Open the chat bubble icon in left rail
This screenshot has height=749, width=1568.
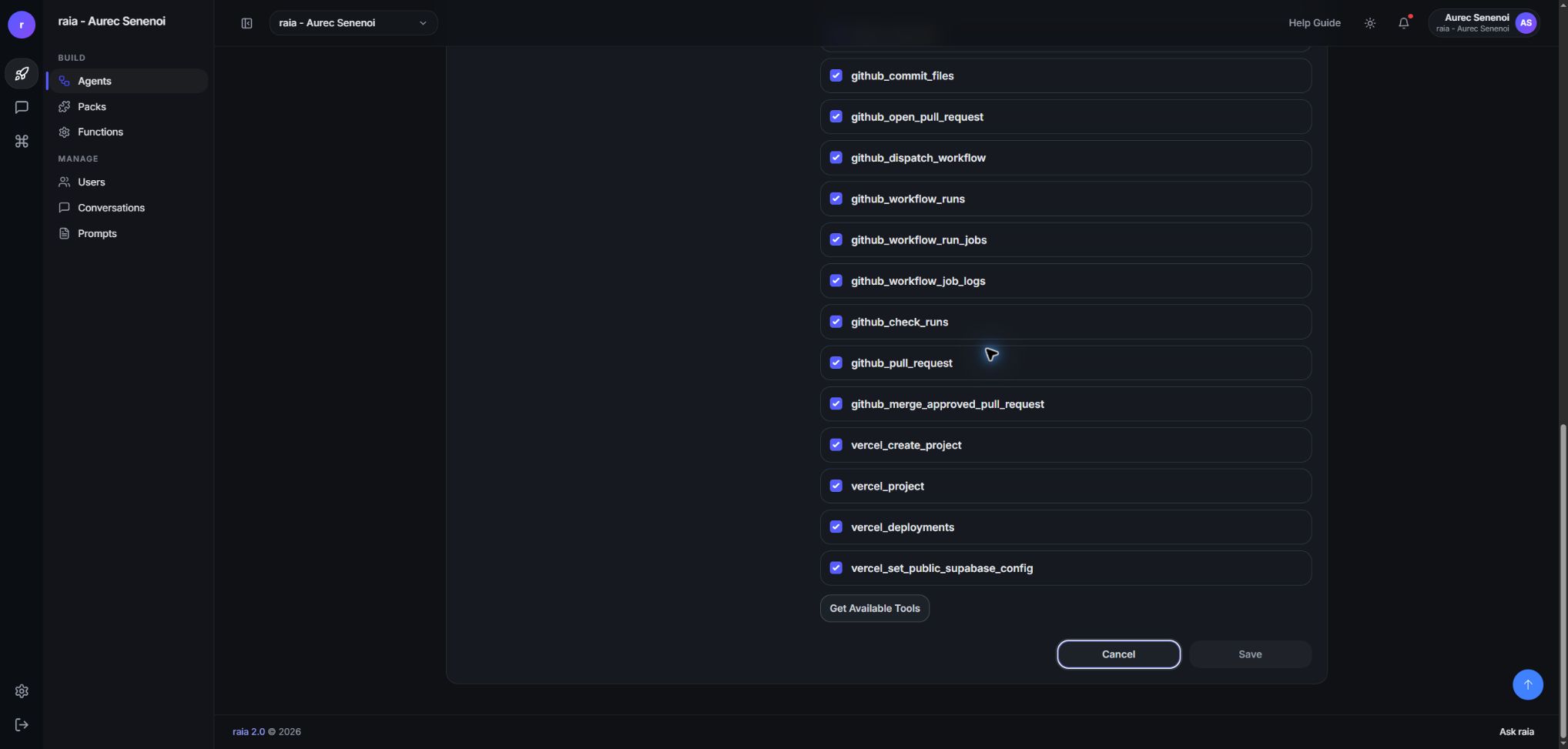pos(22,108)
